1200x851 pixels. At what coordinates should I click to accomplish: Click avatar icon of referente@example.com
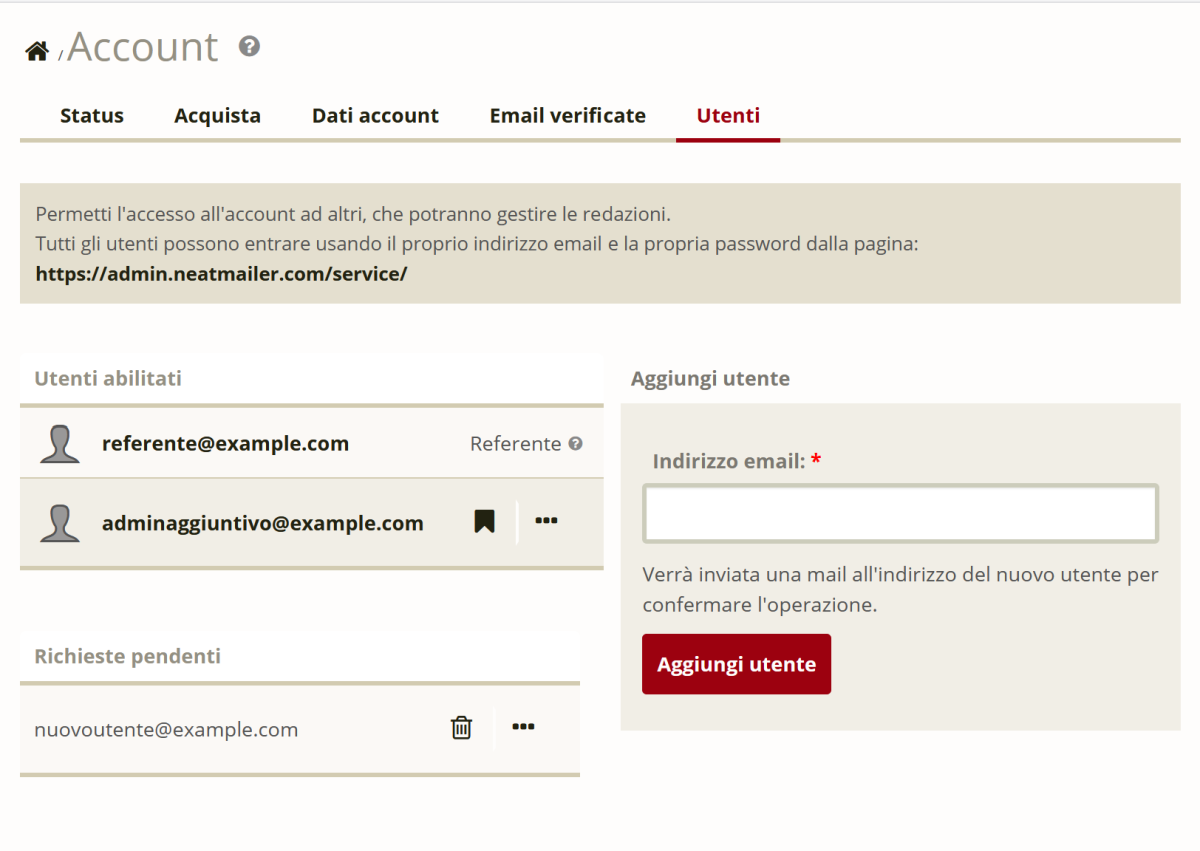pos(60,443)
